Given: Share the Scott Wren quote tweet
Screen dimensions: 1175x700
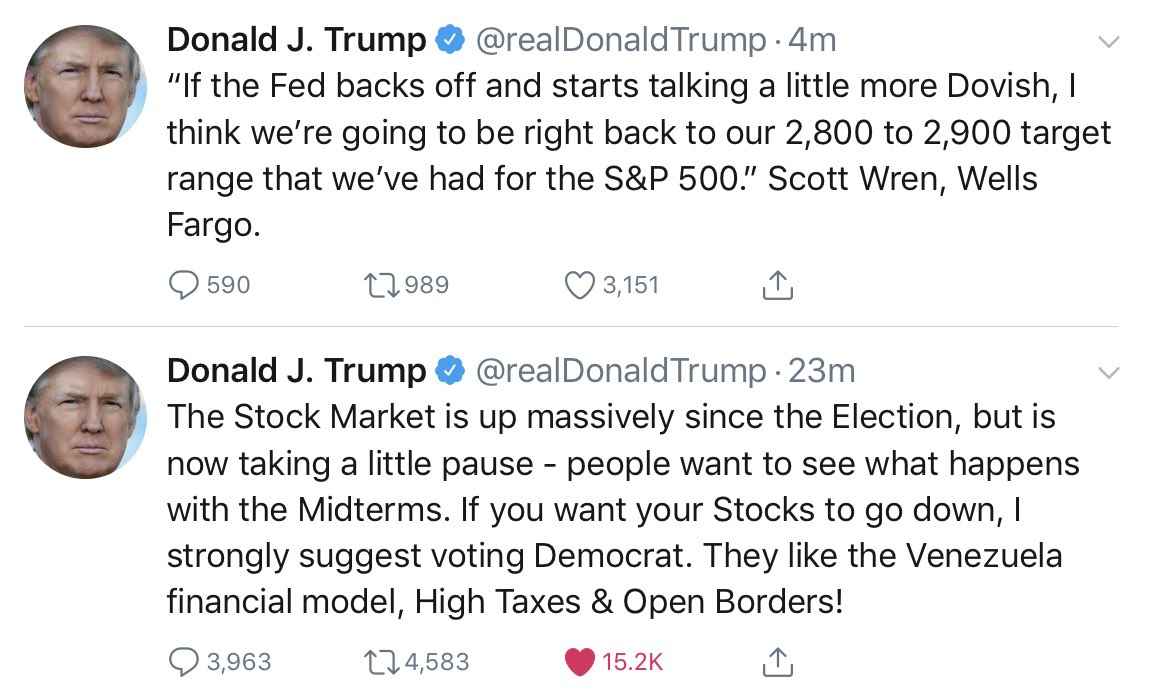Looking at the screenshot, I should coord(778,286).
